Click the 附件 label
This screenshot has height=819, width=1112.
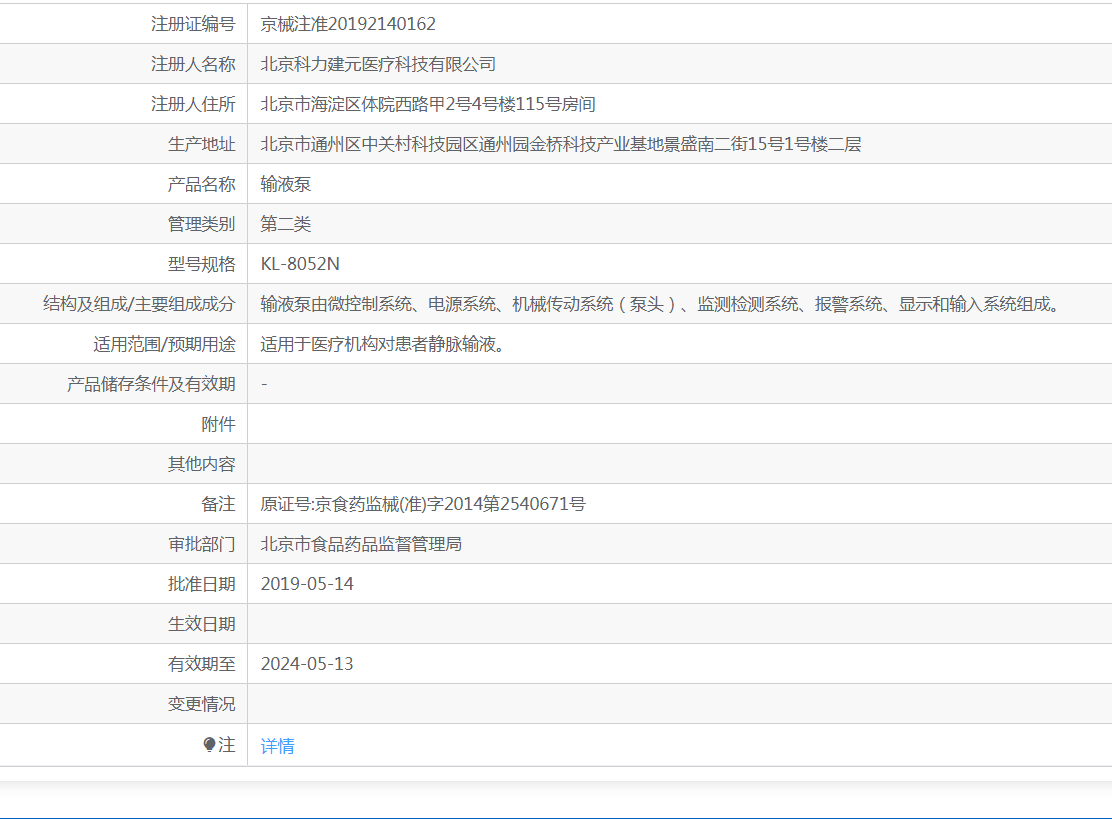218,424
